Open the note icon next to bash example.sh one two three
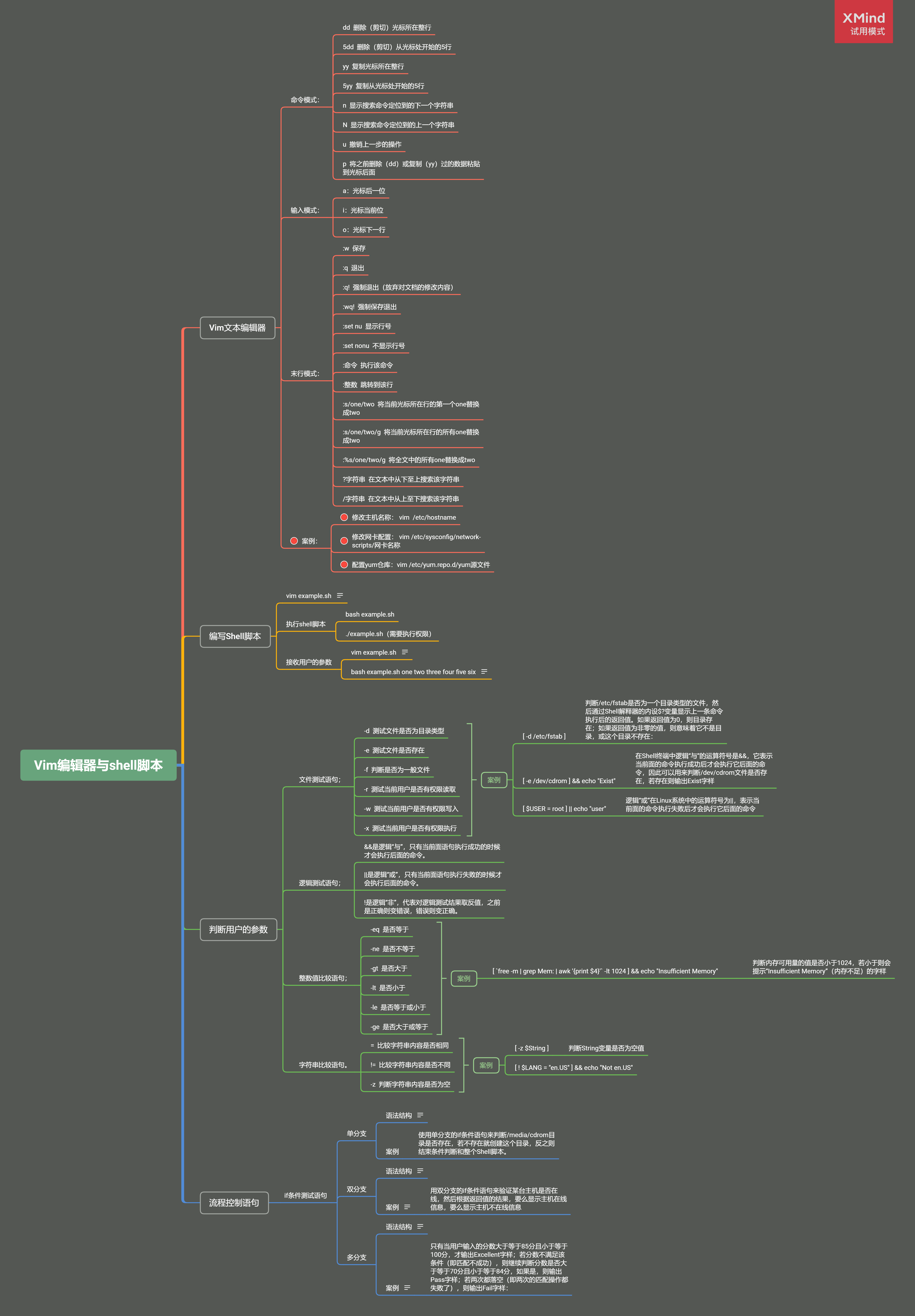Image resolution: width=915 pixels, height=1316 pixels. pos(484,672)
